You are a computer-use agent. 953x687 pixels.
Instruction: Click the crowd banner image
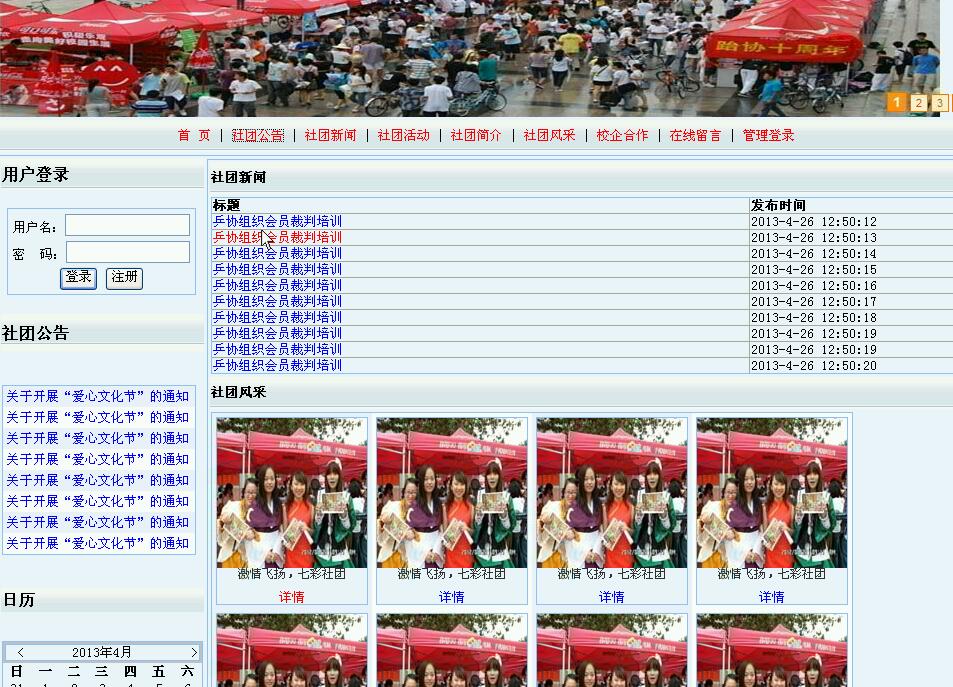(x=470, y=58)
